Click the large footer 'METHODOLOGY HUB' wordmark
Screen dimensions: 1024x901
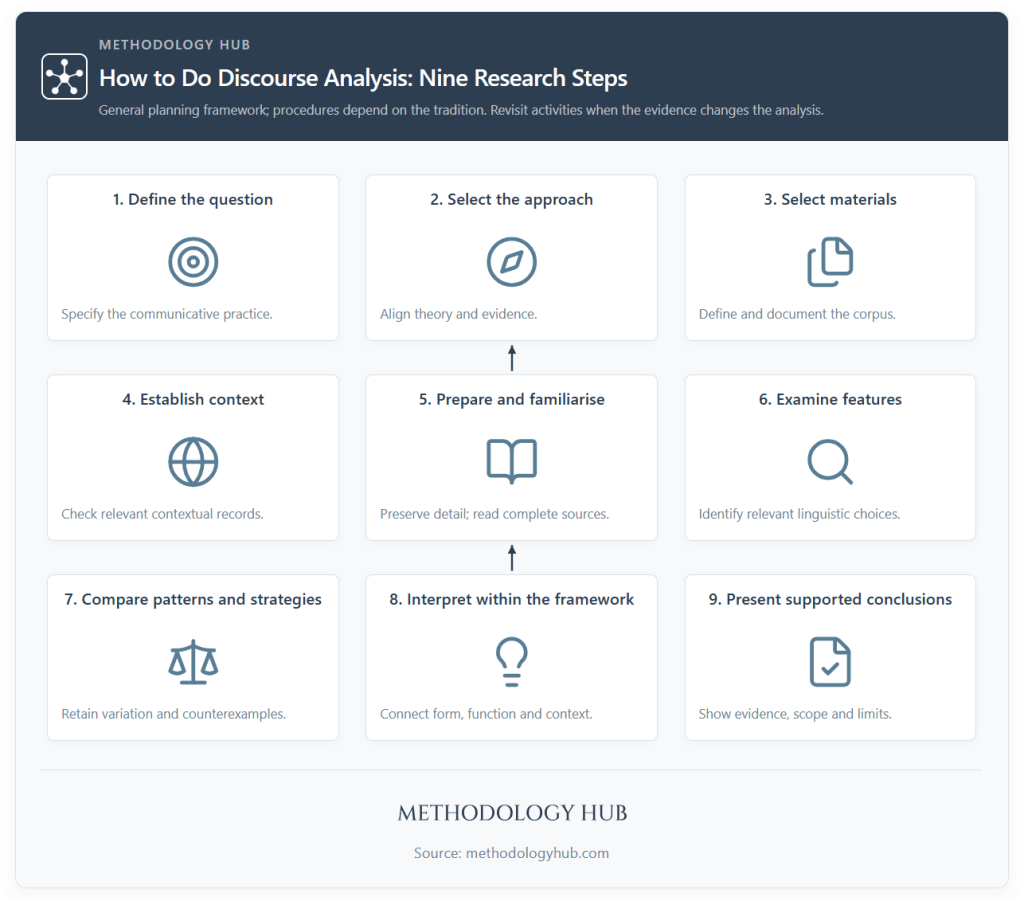512,813
